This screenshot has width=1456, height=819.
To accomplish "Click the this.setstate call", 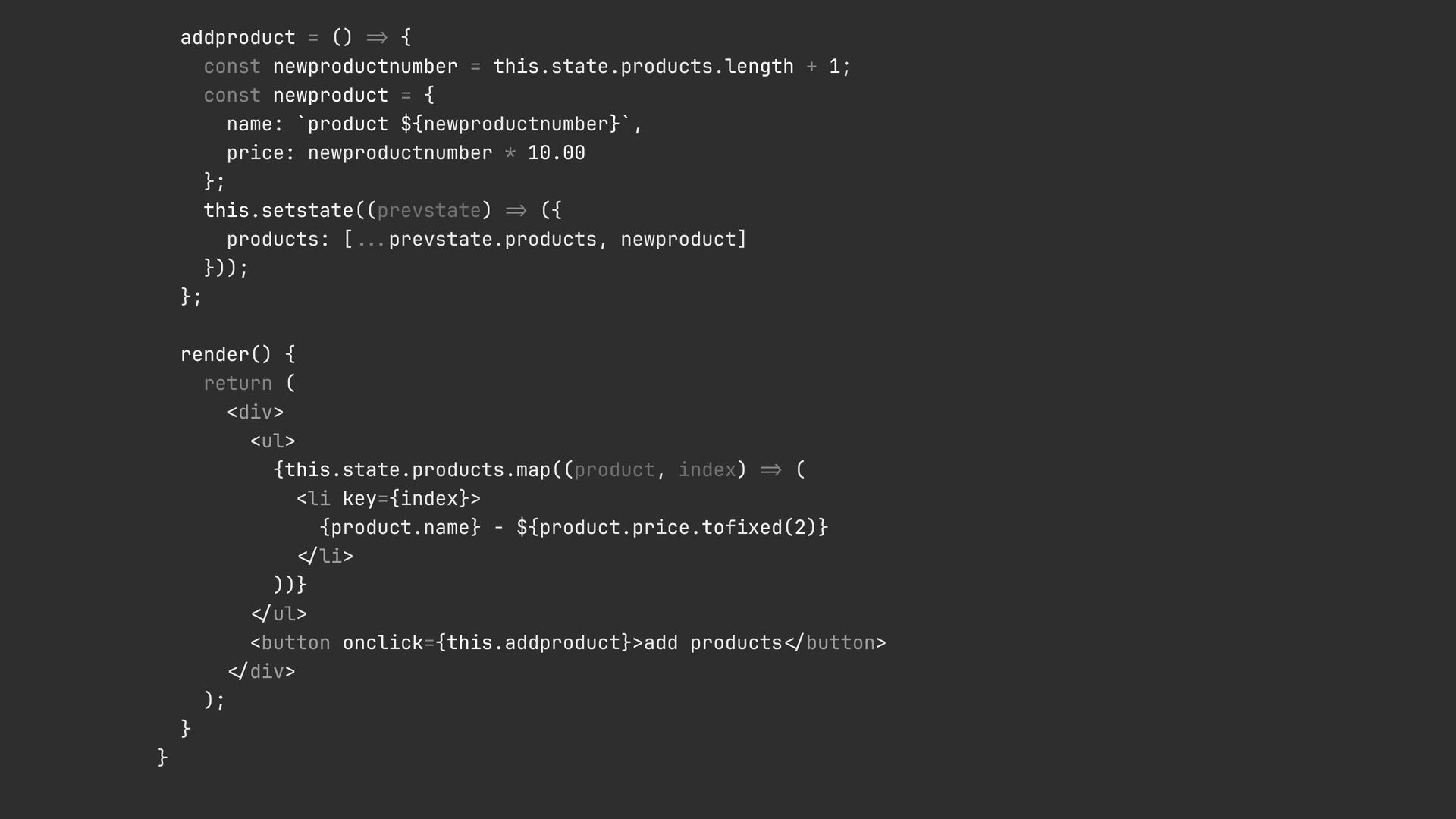I will [x=278, y=210].
